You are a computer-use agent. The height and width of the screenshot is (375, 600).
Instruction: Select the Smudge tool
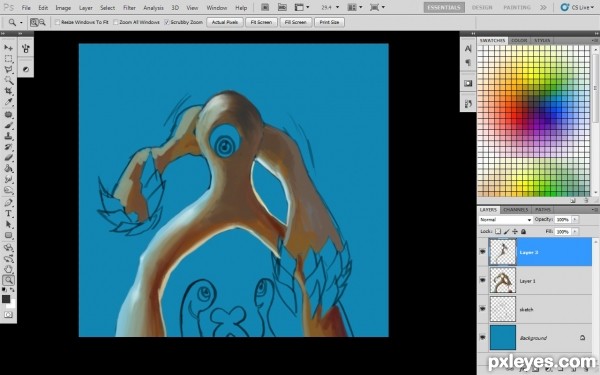pos(8,179)
